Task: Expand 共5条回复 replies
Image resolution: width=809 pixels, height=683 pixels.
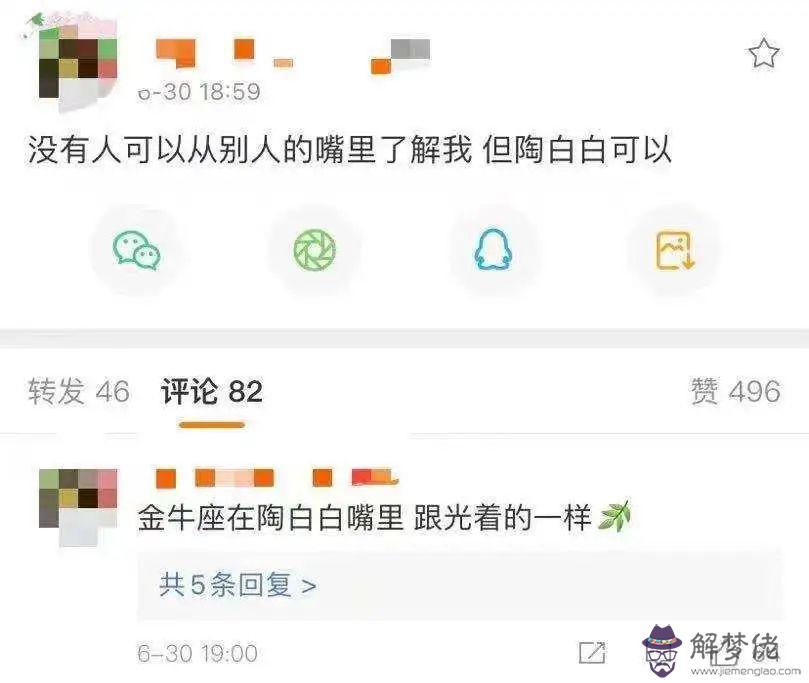Action: (237, 585)
